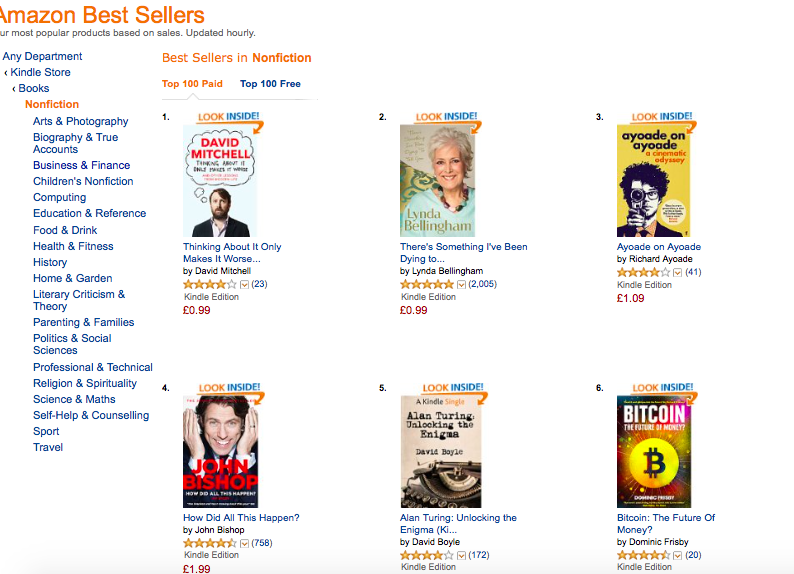Open the Bitcoin book cover thumbnail
The image size is (794, 574).
(654, 452)
